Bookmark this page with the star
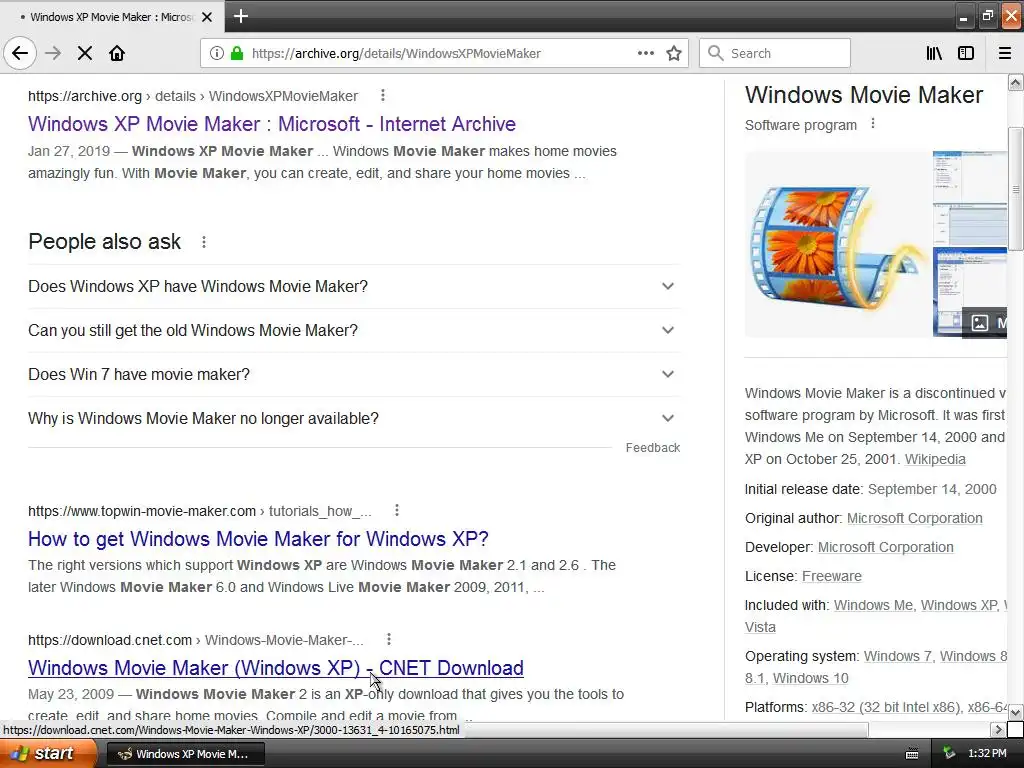1024x768 pixels. [674, 53]
